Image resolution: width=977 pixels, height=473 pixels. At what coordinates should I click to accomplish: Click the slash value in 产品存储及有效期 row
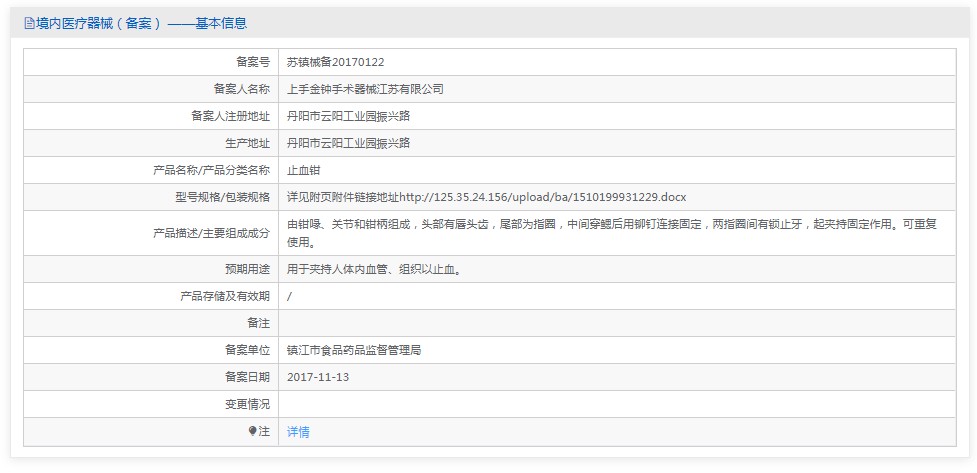pyautogui.click(x=289, y=297)
